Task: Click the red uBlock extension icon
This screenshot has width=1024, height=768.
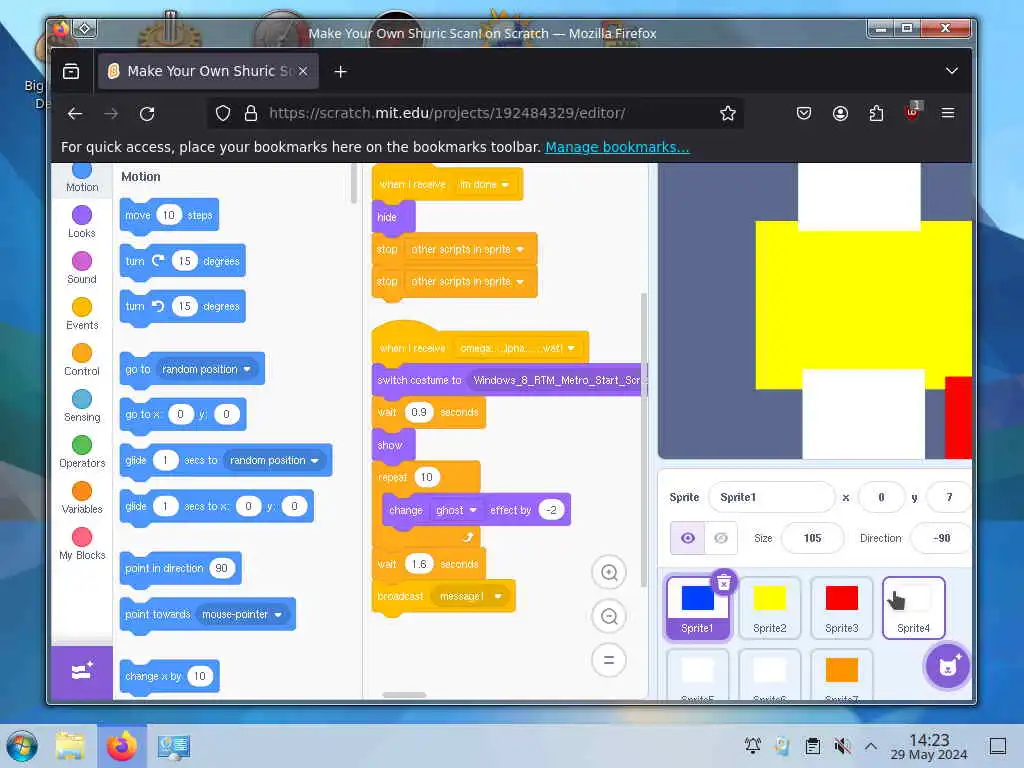Action: (x=912, y=112)
